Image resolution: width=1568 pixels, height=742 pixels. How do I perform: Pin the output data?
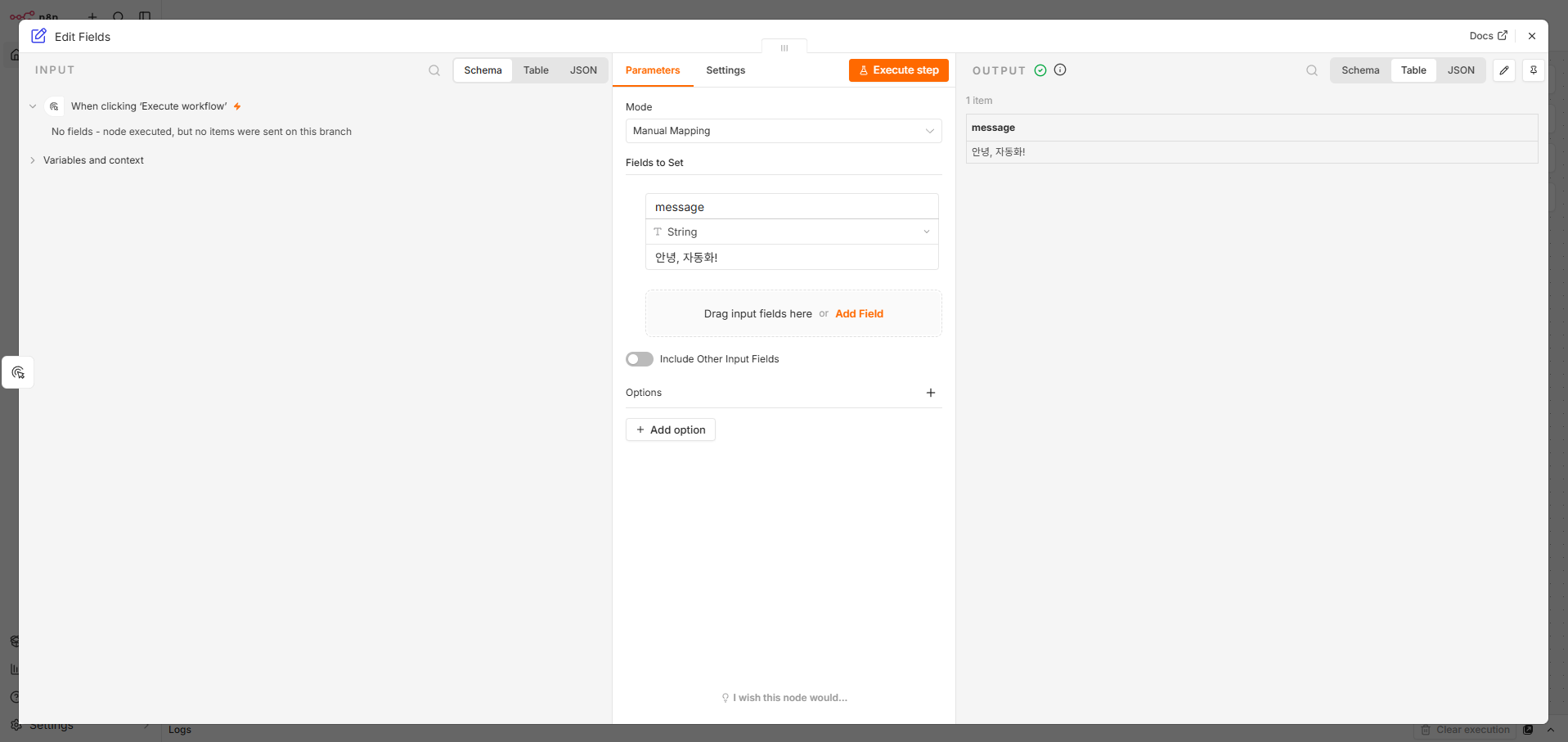[x=1534, y=70]
